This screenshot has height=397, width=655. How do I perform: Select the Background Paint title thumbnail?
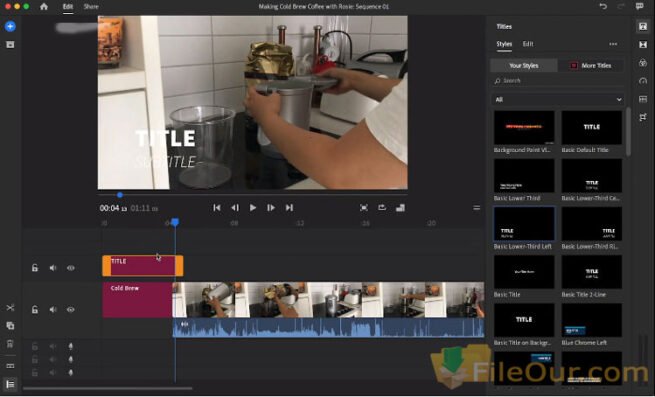click(x=524, y=127)
